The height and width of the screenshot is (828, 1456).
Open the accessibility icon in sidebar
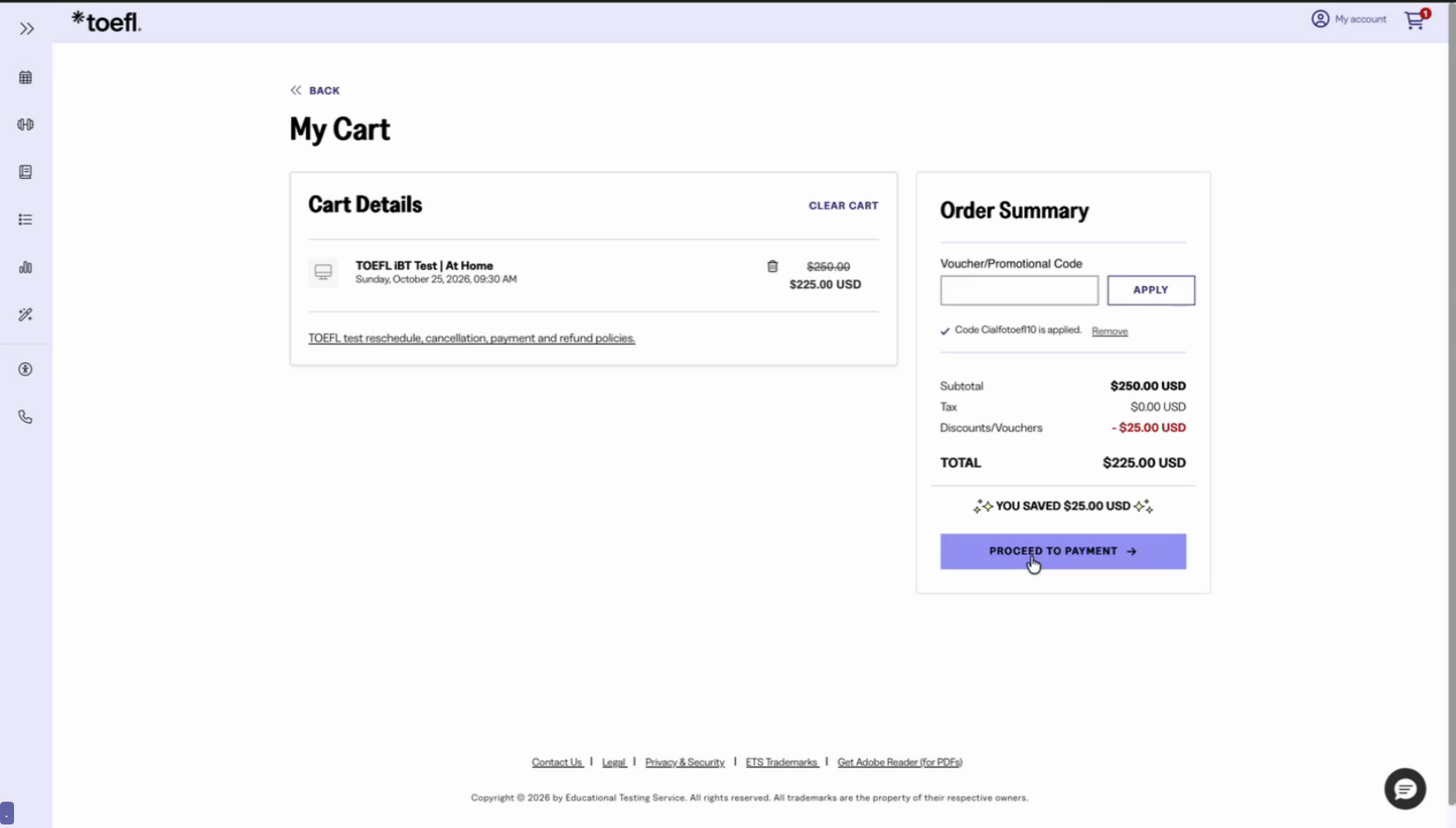coord(25,369)
